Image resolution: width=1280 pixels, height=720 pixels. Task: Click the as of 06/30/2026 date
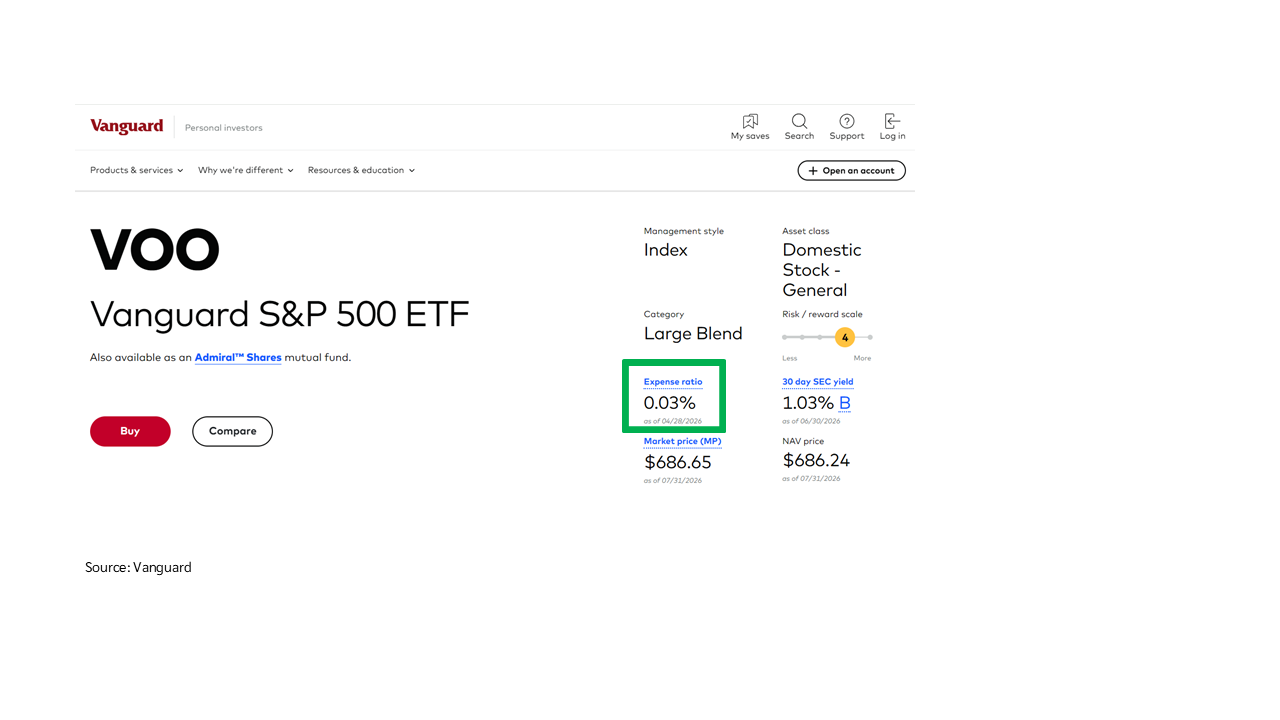coord(811,421)
